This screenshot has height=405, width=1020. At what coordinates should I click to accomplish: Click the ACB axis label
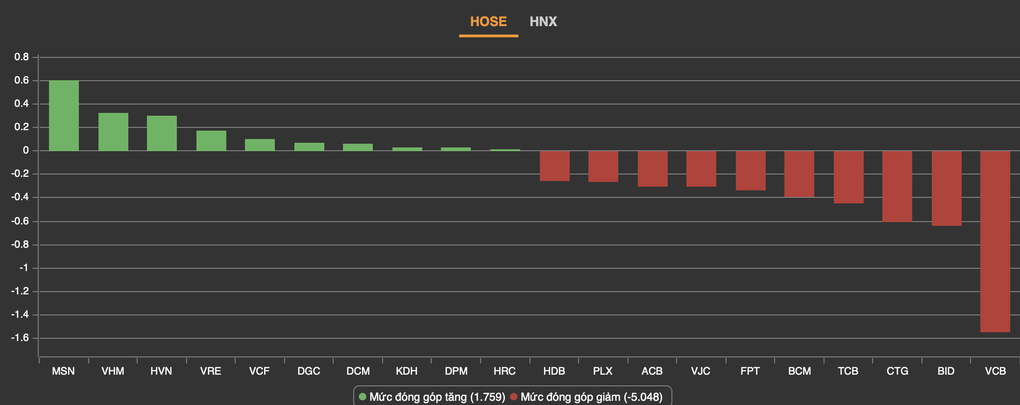652,371
